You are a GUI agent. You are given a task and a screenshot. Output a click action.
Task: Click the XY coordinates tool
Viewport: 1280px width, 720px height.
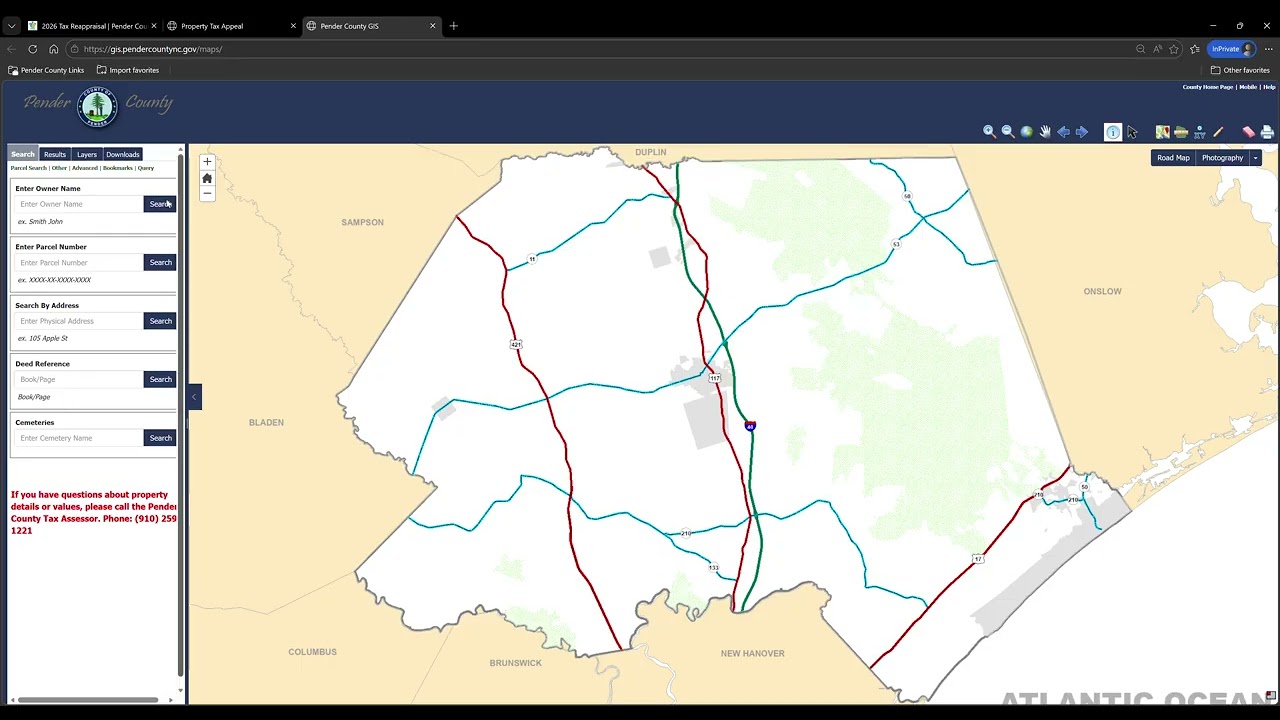point(1200,132)
